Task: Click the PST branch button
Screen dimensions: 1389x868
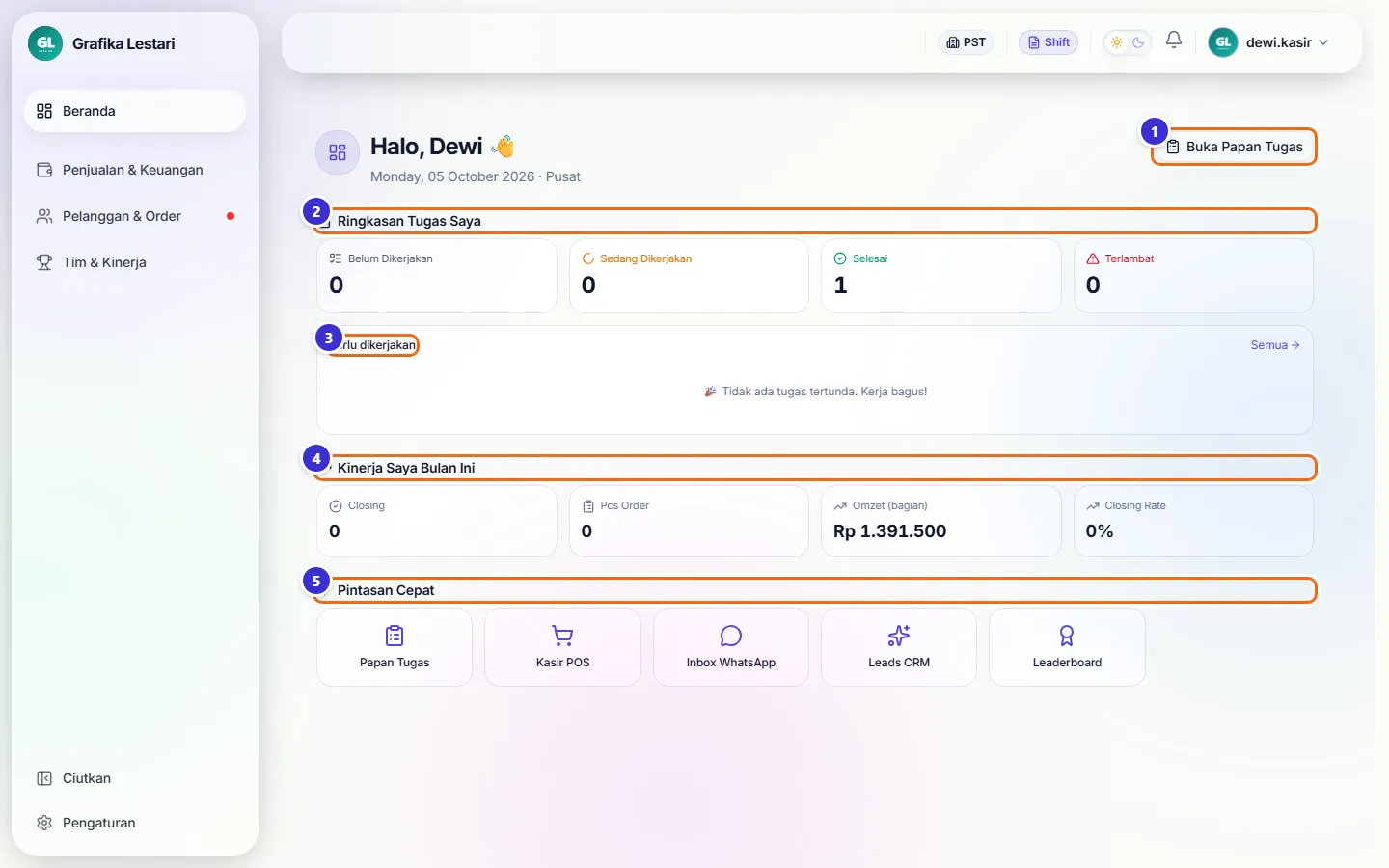Action: click(966, 42)
